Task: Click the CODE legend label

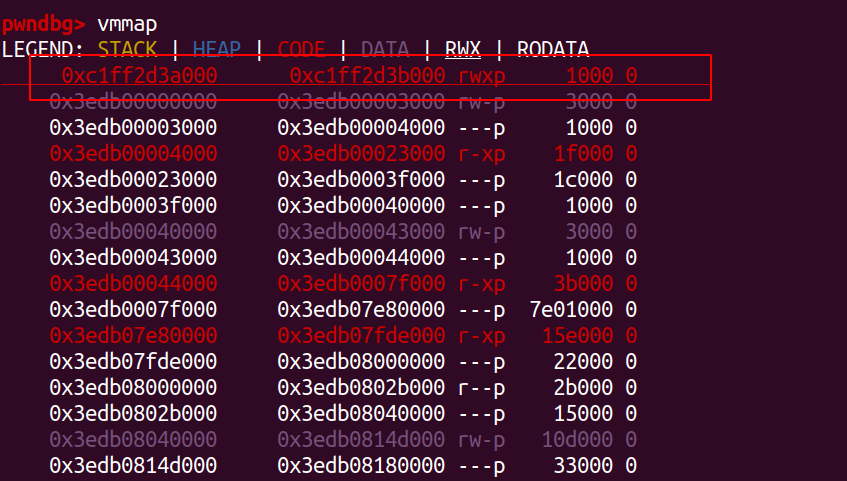Action: click(301, 49)
